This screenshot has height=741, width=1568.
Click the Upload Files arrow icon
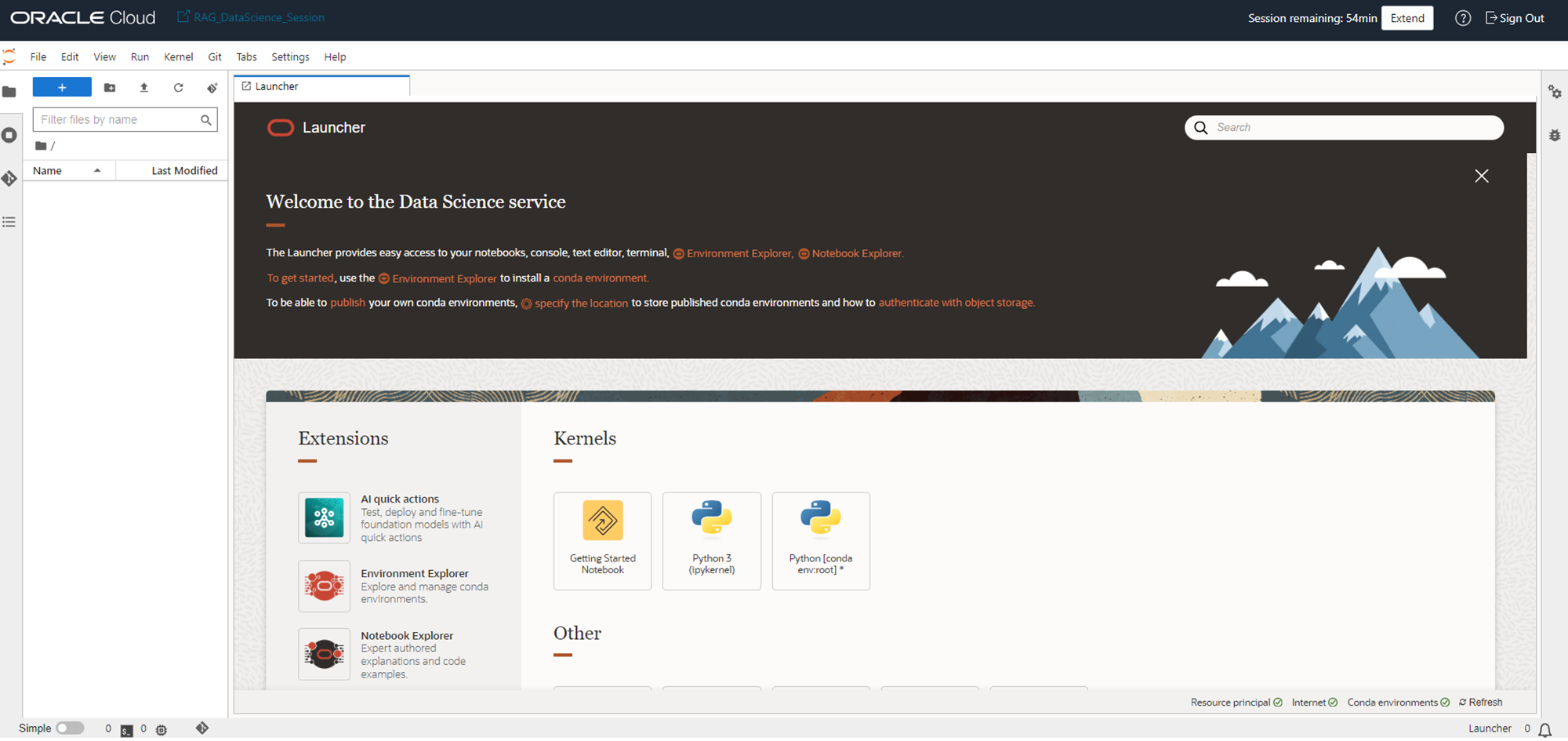(x=144, y=88)
